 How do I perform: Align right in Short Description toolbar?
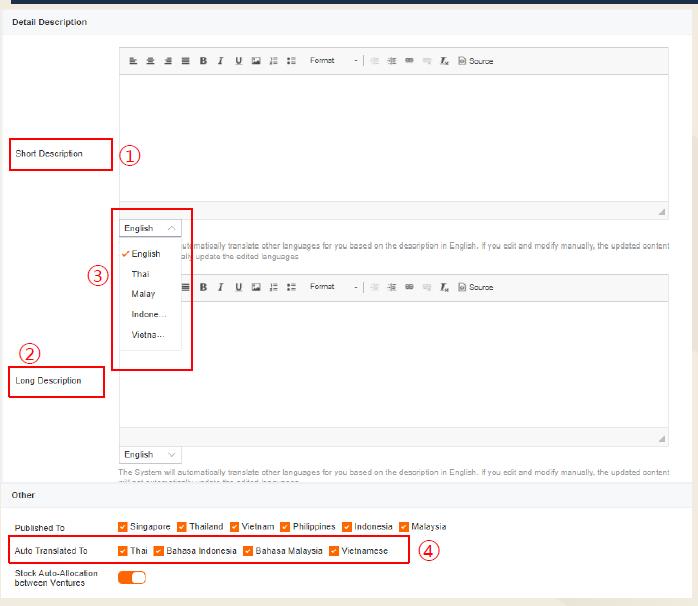click(168, 61)
